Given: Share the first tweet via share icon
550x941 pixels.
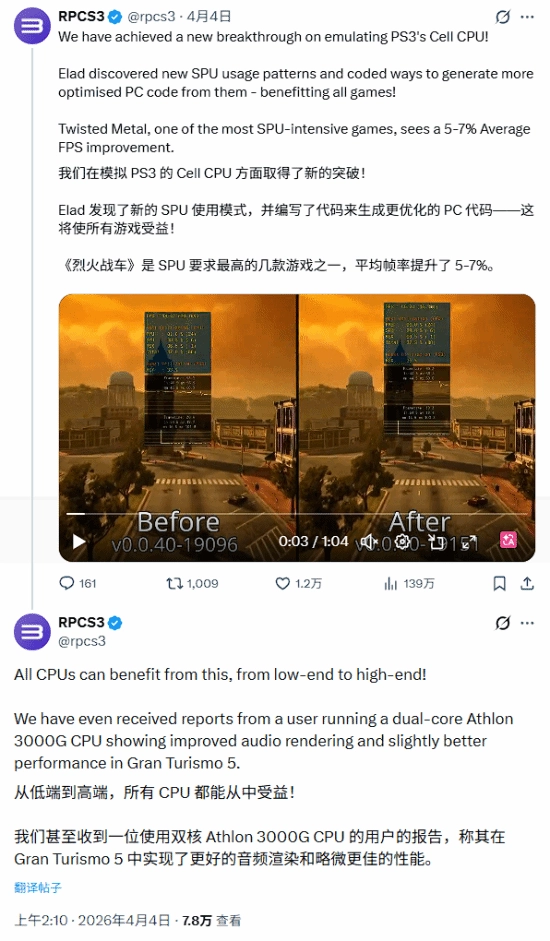Looking at the screenshot, I should click(x=527, y=583).
